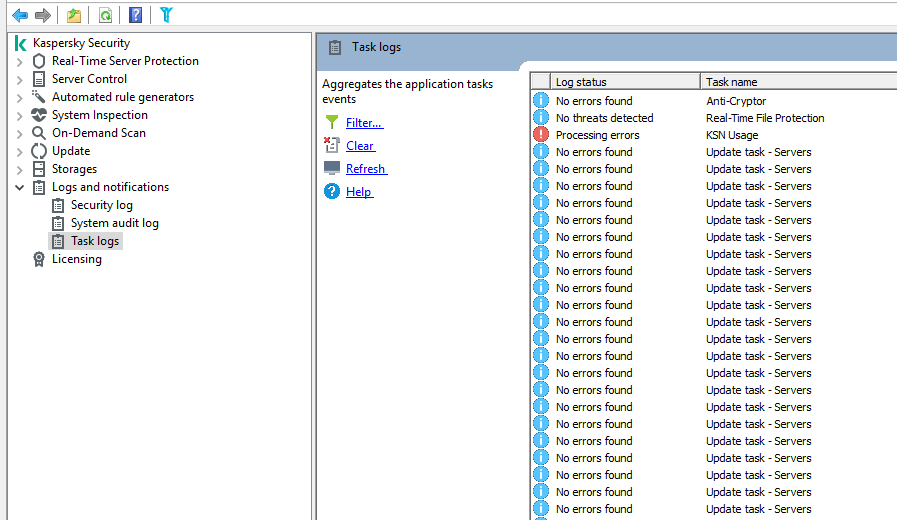Open the Filter... link
Screen dimensions: 897x520
point(364,122)
